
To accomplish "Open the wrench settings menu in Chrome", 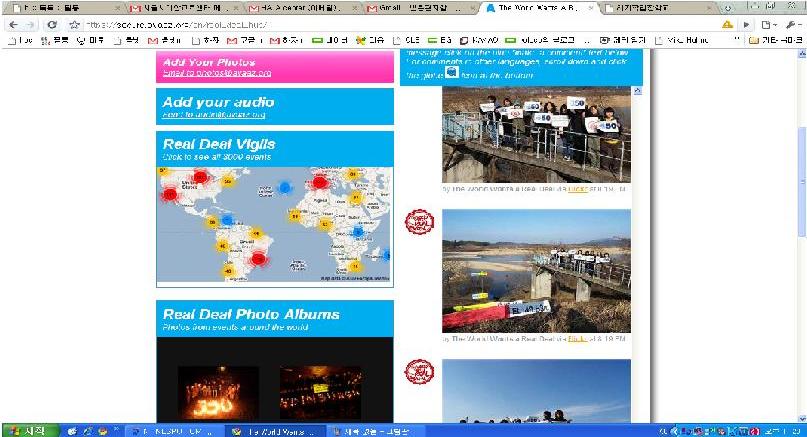I will pyautogui.click(x=793, y=24).
